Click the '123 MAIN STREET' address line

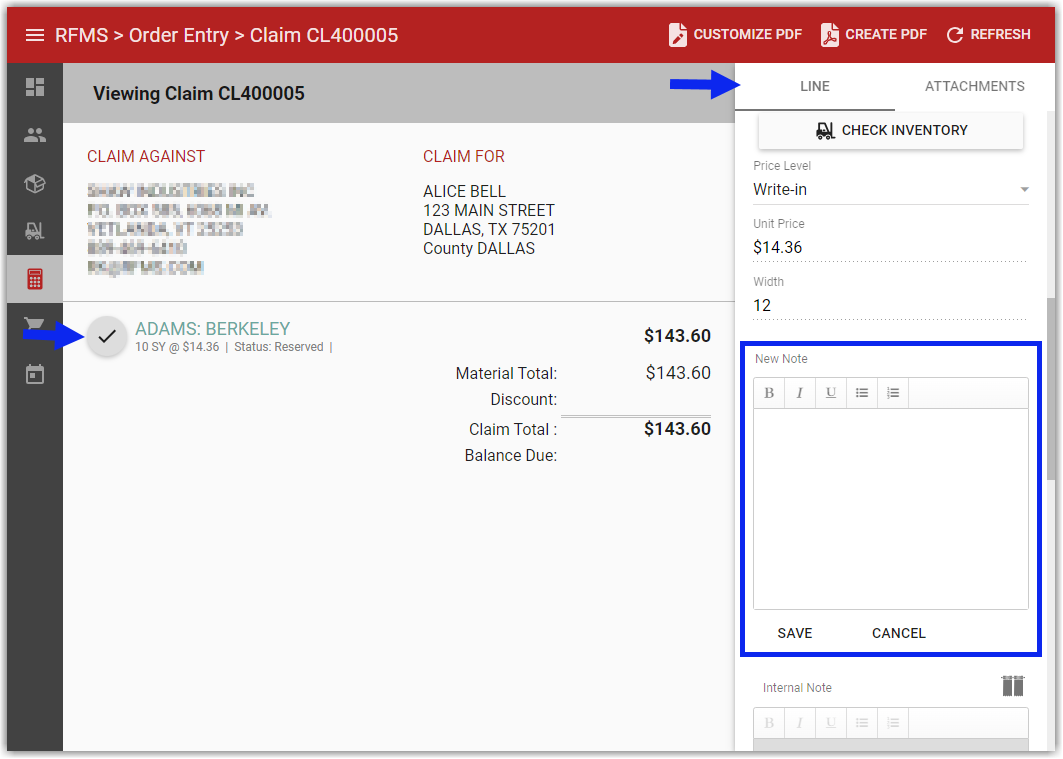click(489, 210)
